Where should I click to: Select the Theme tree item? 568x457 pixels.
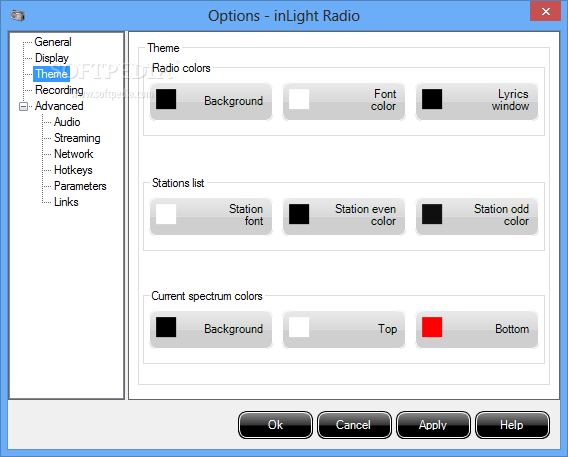(51, 74)
